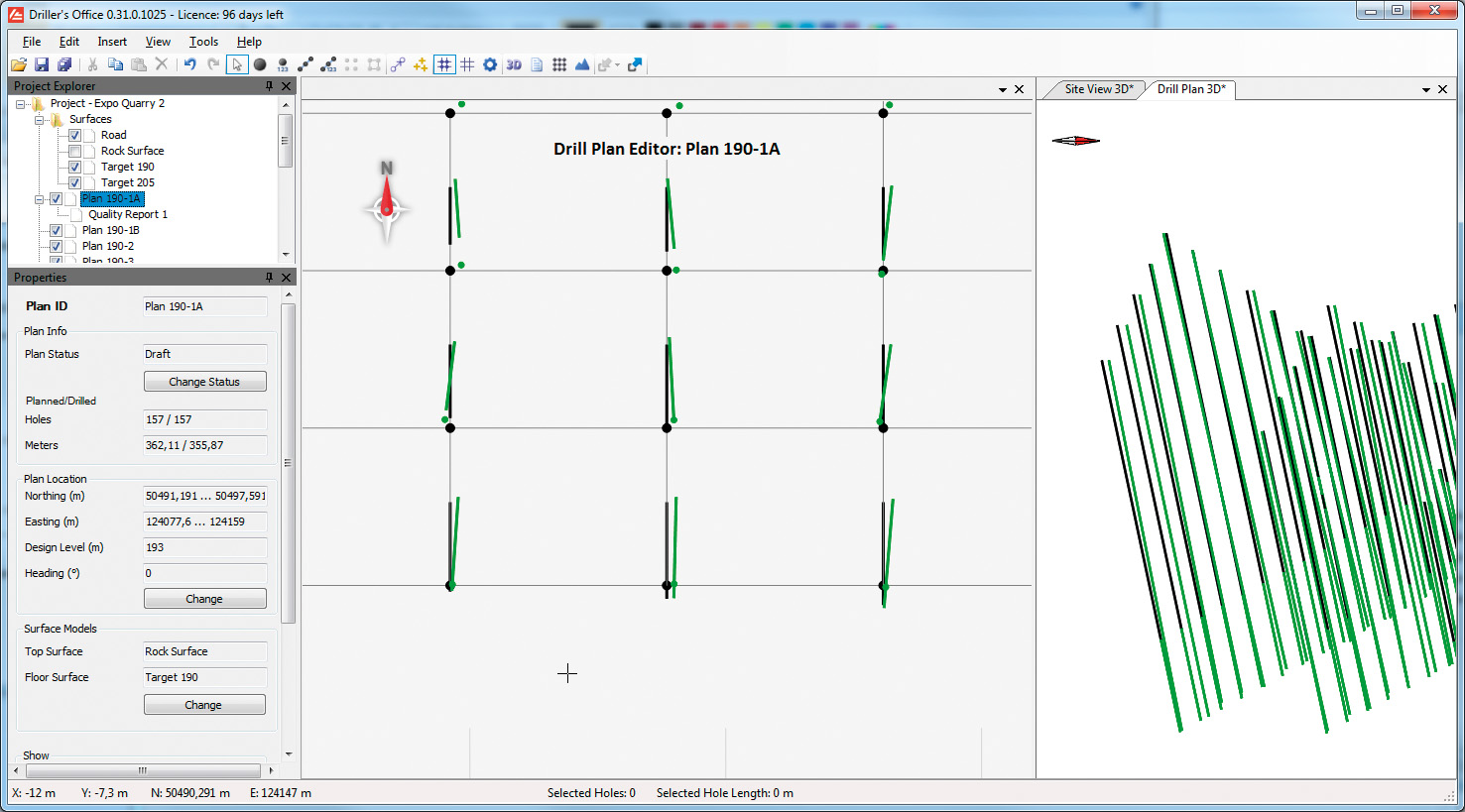1465x812 pixels.
Task: Open the drill plan editor dropdown arrow
Action: [x=1002, y=89]
